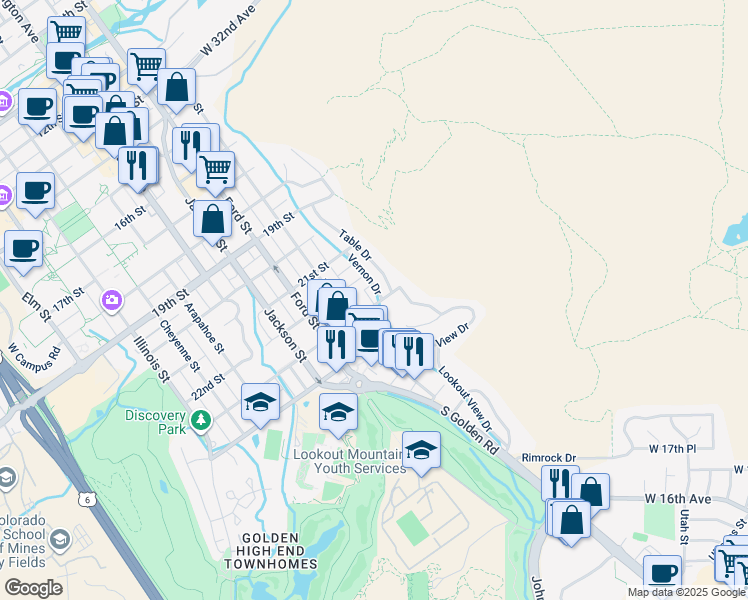Click the restaurant marker near Rimrock Dr
This screenshot has height=600, width=748.
pos(560,484)
